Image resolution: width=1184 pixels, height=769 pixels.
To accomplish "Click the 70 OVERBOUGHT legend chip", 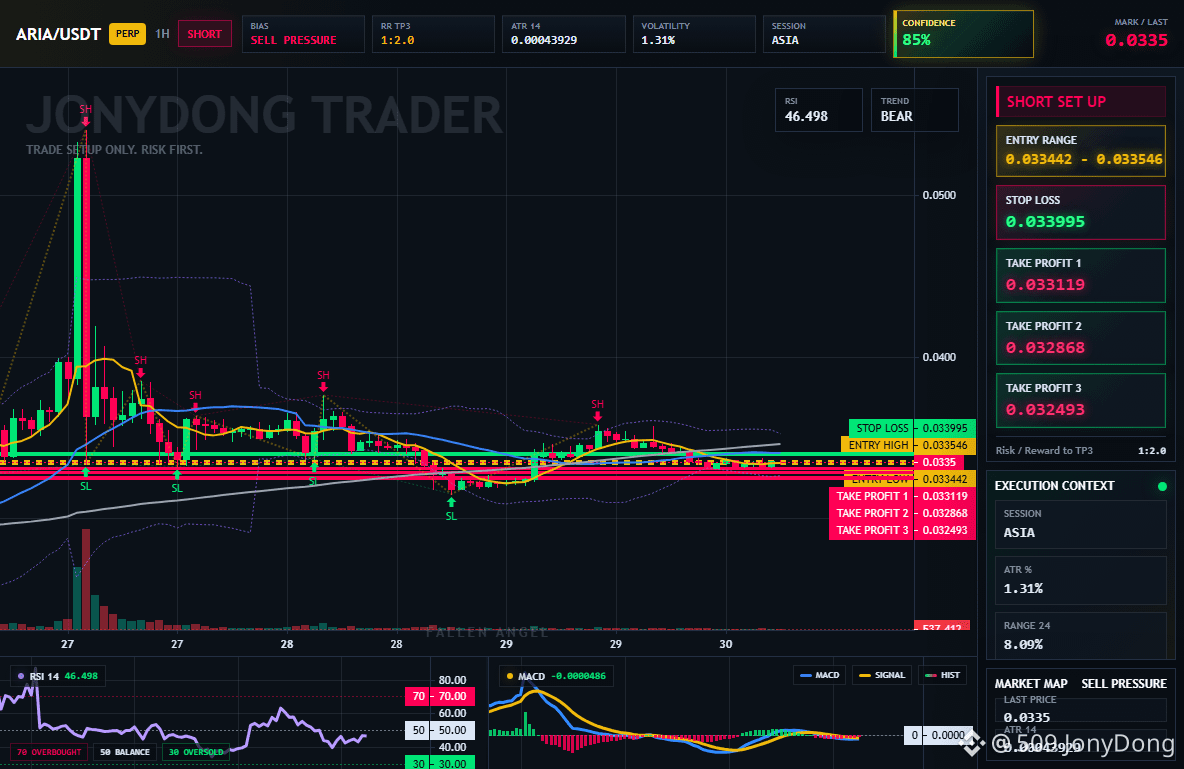I will click(48, 752).
